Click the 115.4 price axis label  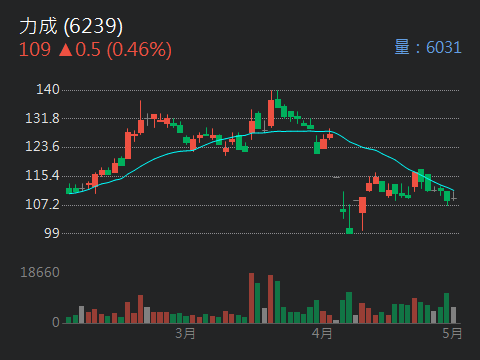[42, 175]
